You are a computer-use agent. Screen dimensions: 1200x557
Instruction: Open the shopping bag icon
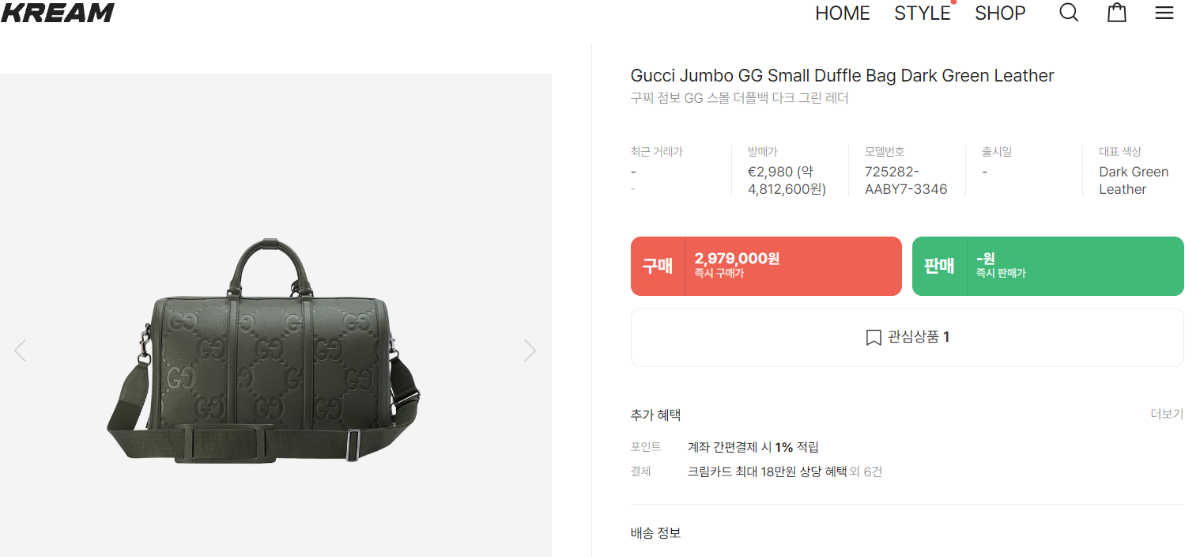(1117, 13)
